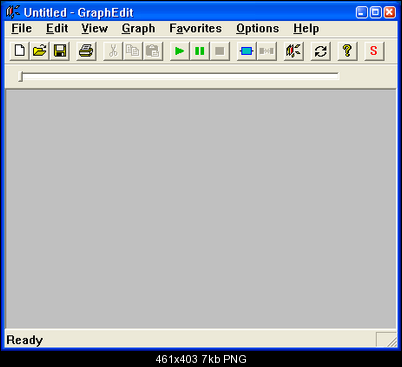Open the Favorites menu

[195, 28]
